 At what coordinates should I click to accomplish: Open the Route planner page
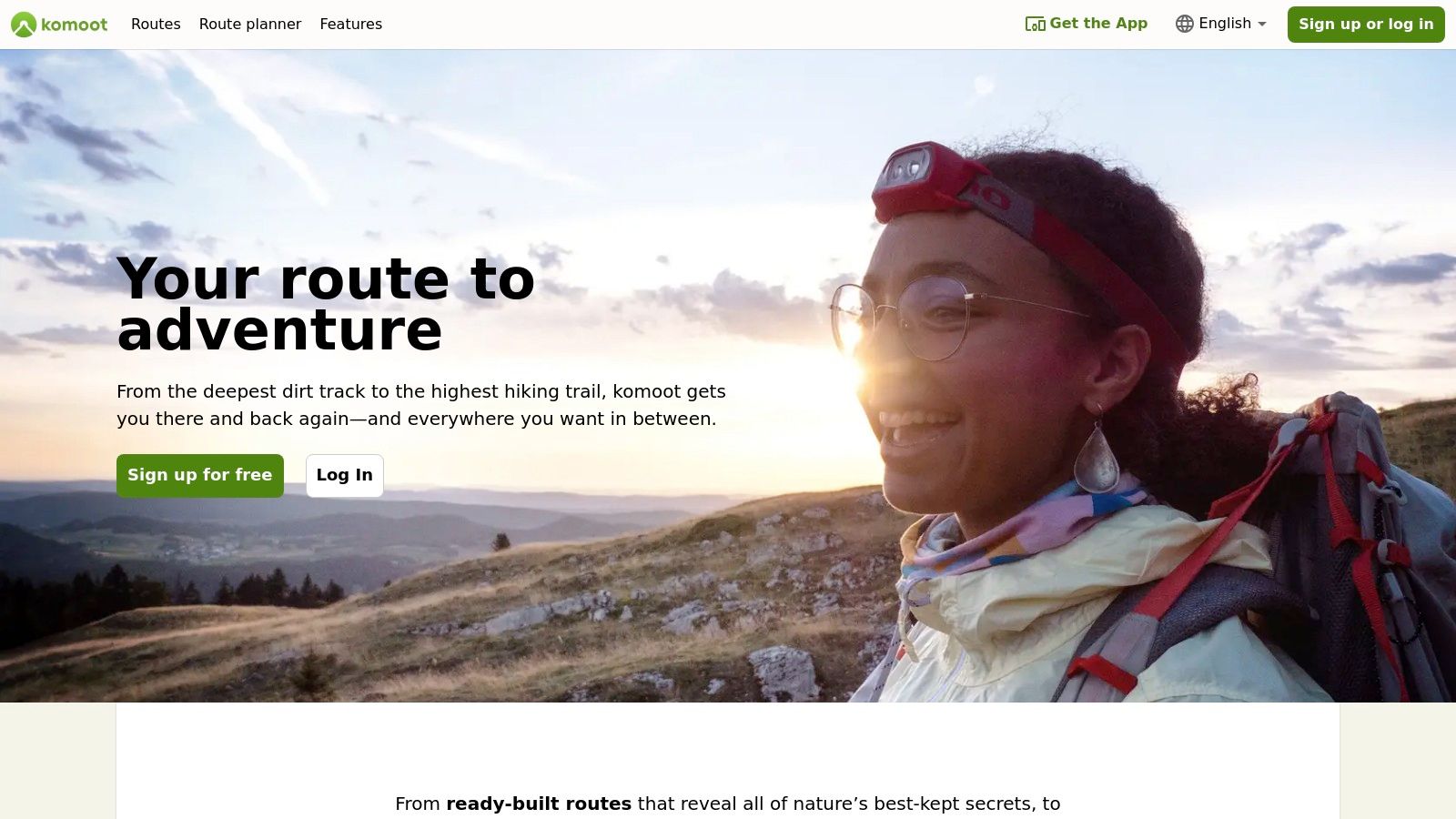[x=250, y=25]
